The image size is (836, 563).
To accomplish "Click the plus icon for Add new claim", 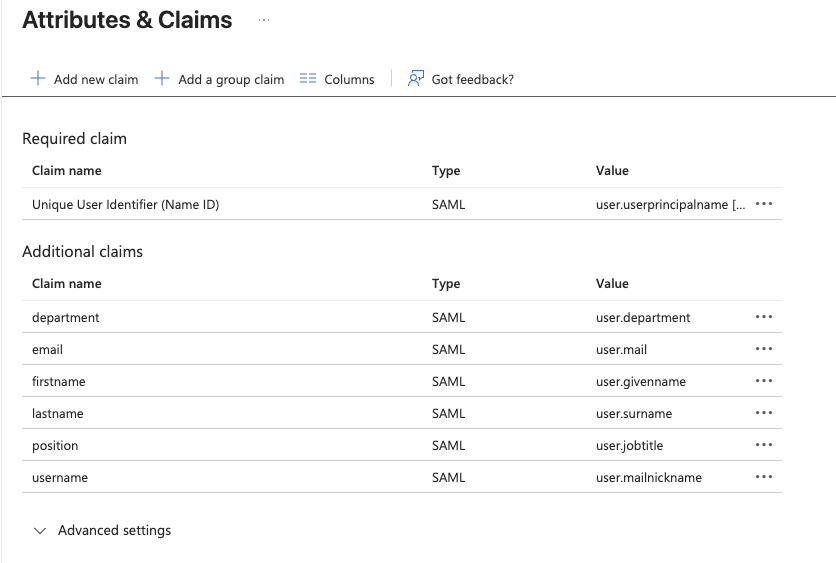I will [38, 79].
